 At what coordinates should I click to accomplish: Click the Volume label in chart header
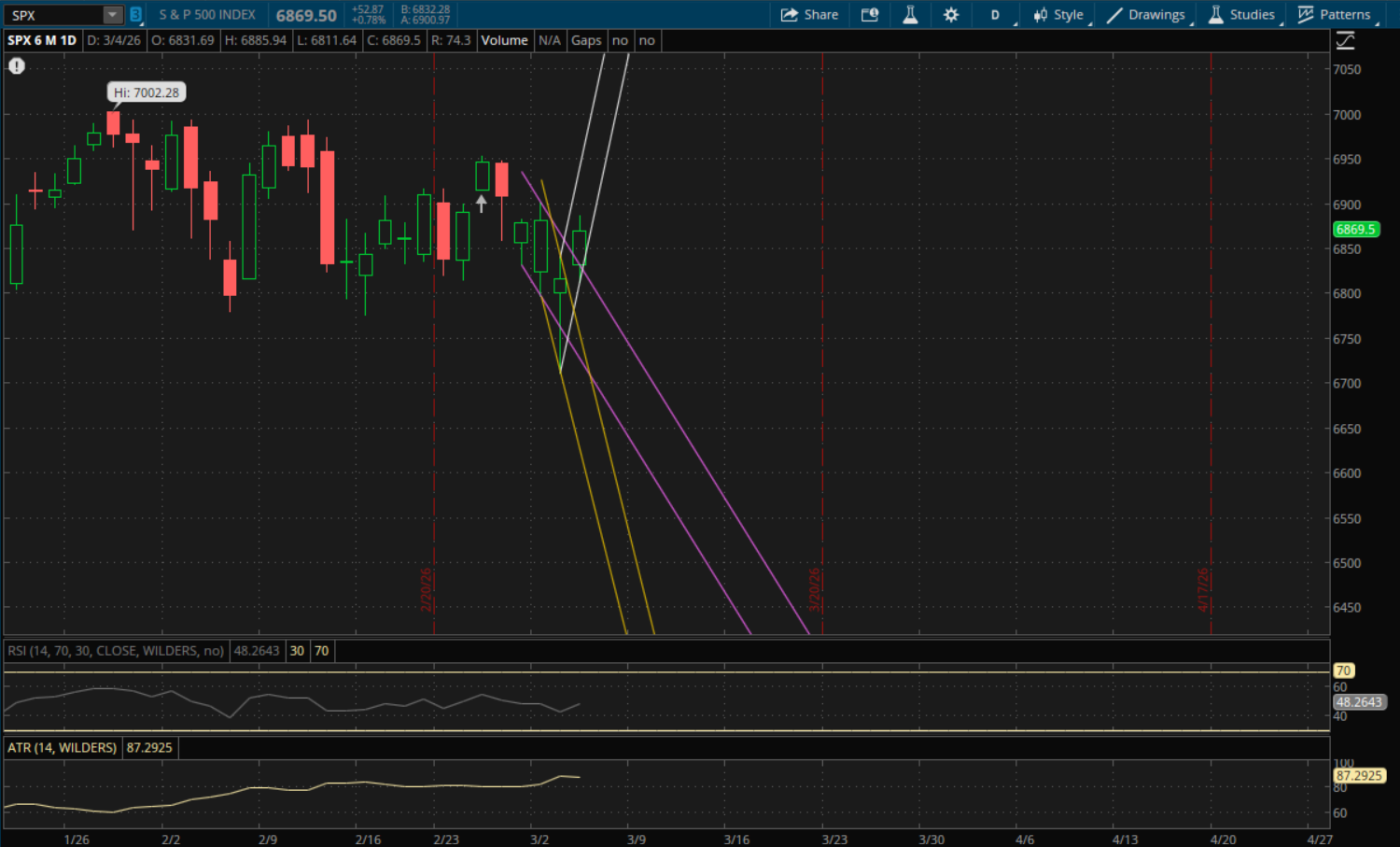coord(504,40)
